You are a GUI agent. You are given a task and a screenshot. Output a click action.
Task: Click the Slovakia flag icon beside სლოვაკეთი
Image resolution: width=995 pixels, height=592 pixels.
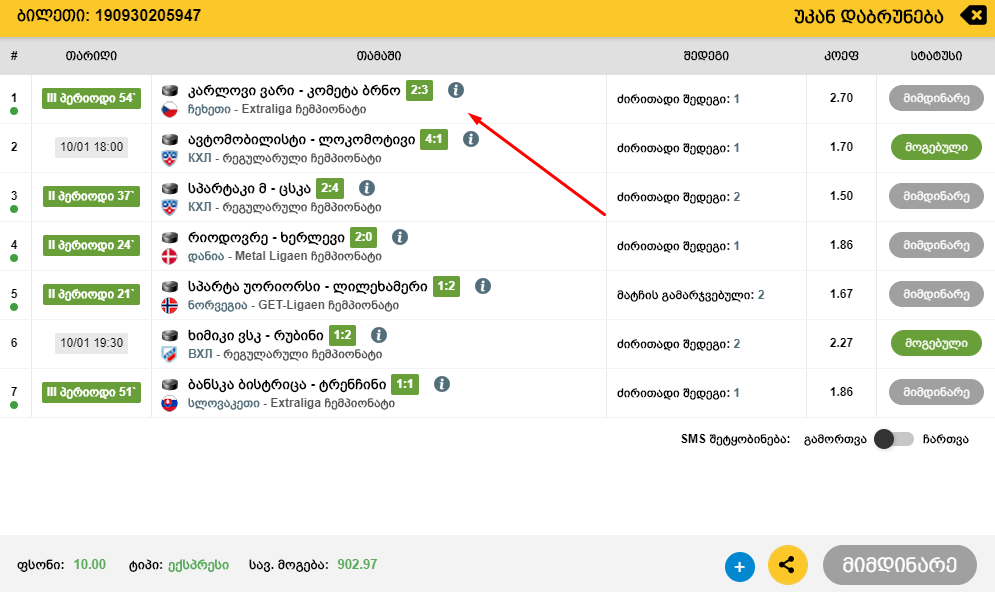coord(169,403)
